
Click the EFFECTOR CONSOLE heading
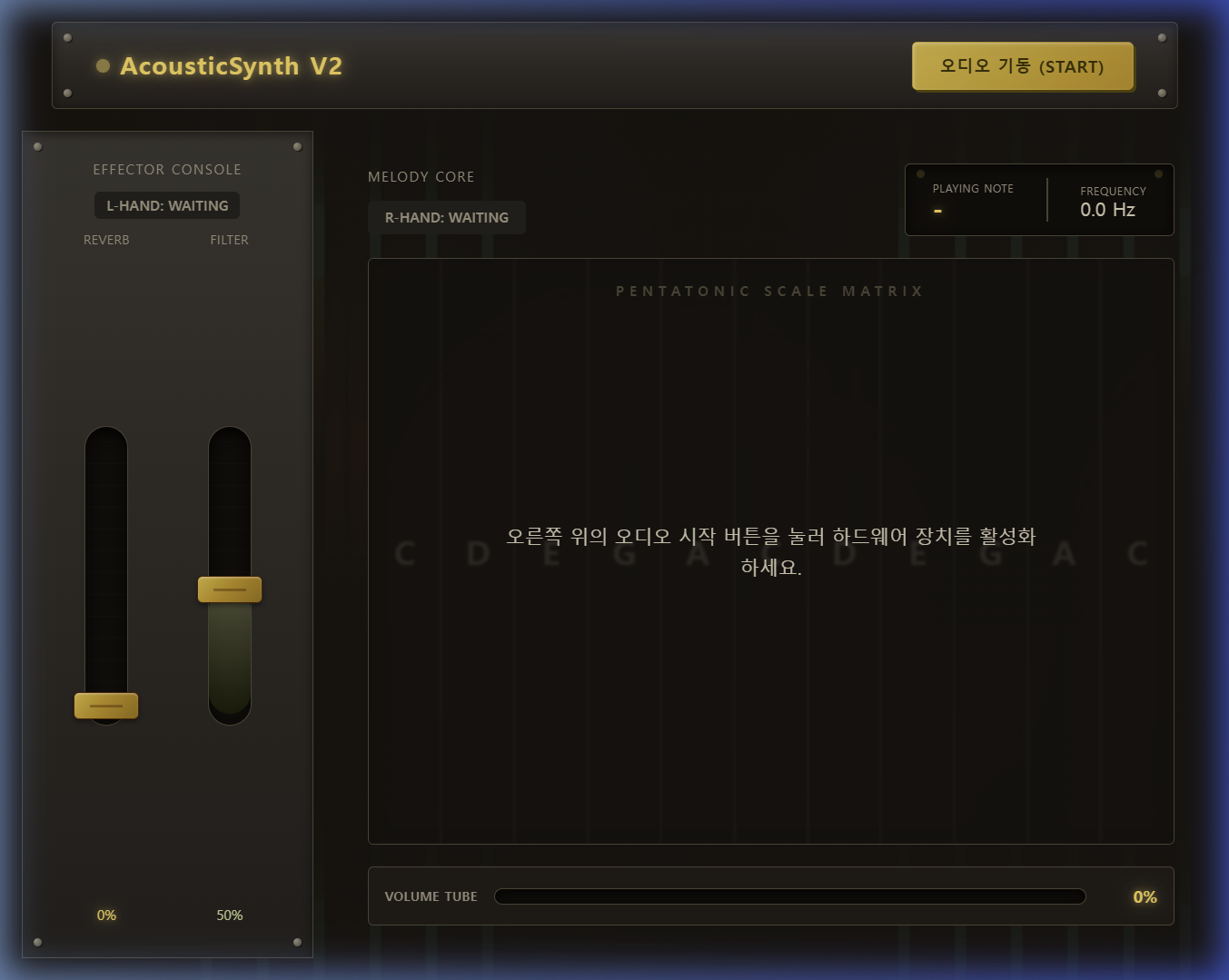(x=167, y=170)
